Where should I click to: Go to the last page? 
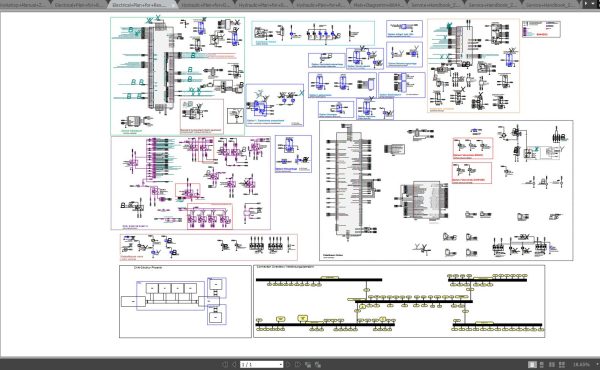(x=298, y=364)
